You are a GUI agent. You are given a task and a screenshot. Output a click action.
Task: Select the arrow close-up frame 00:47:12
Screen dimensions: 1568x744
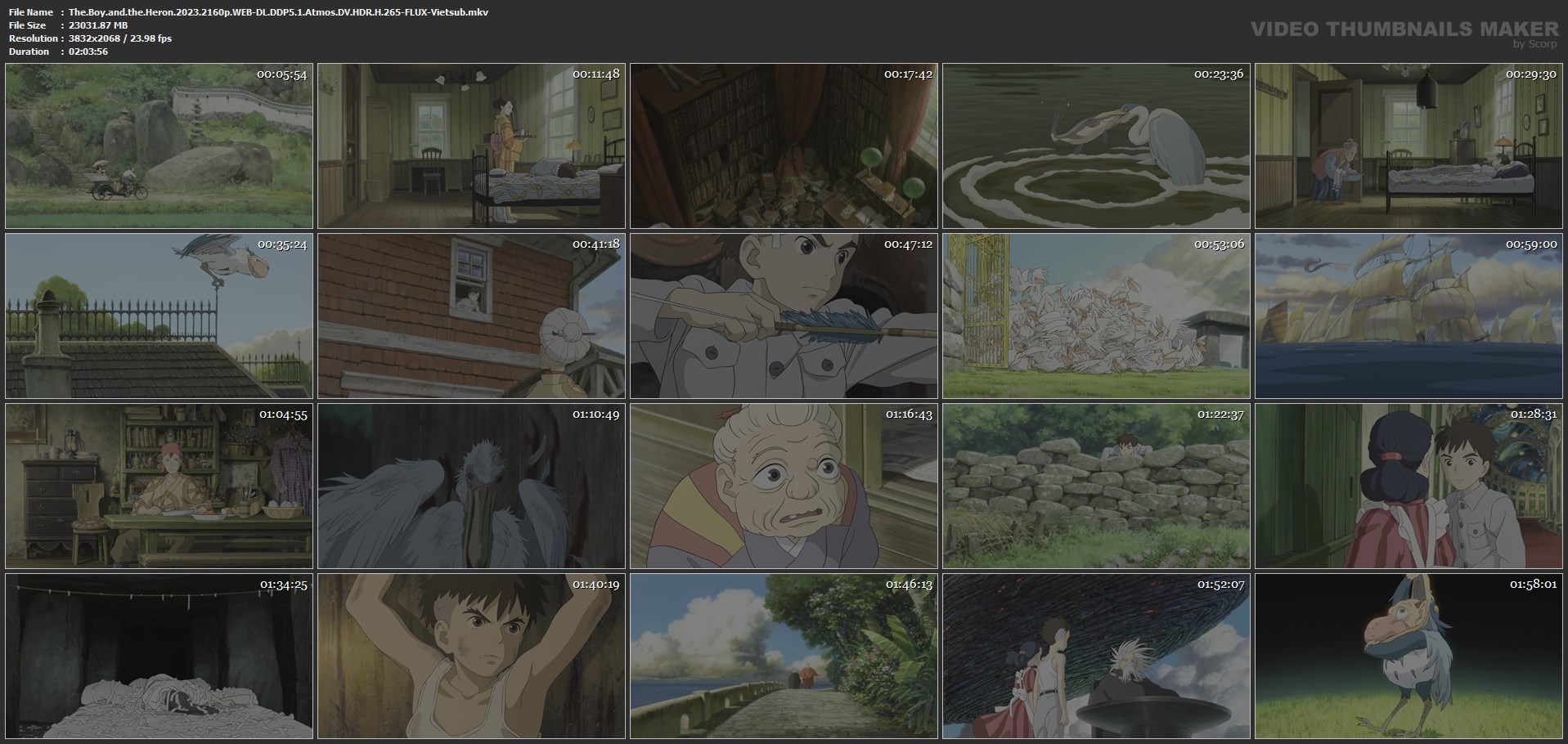click(784, 316)
